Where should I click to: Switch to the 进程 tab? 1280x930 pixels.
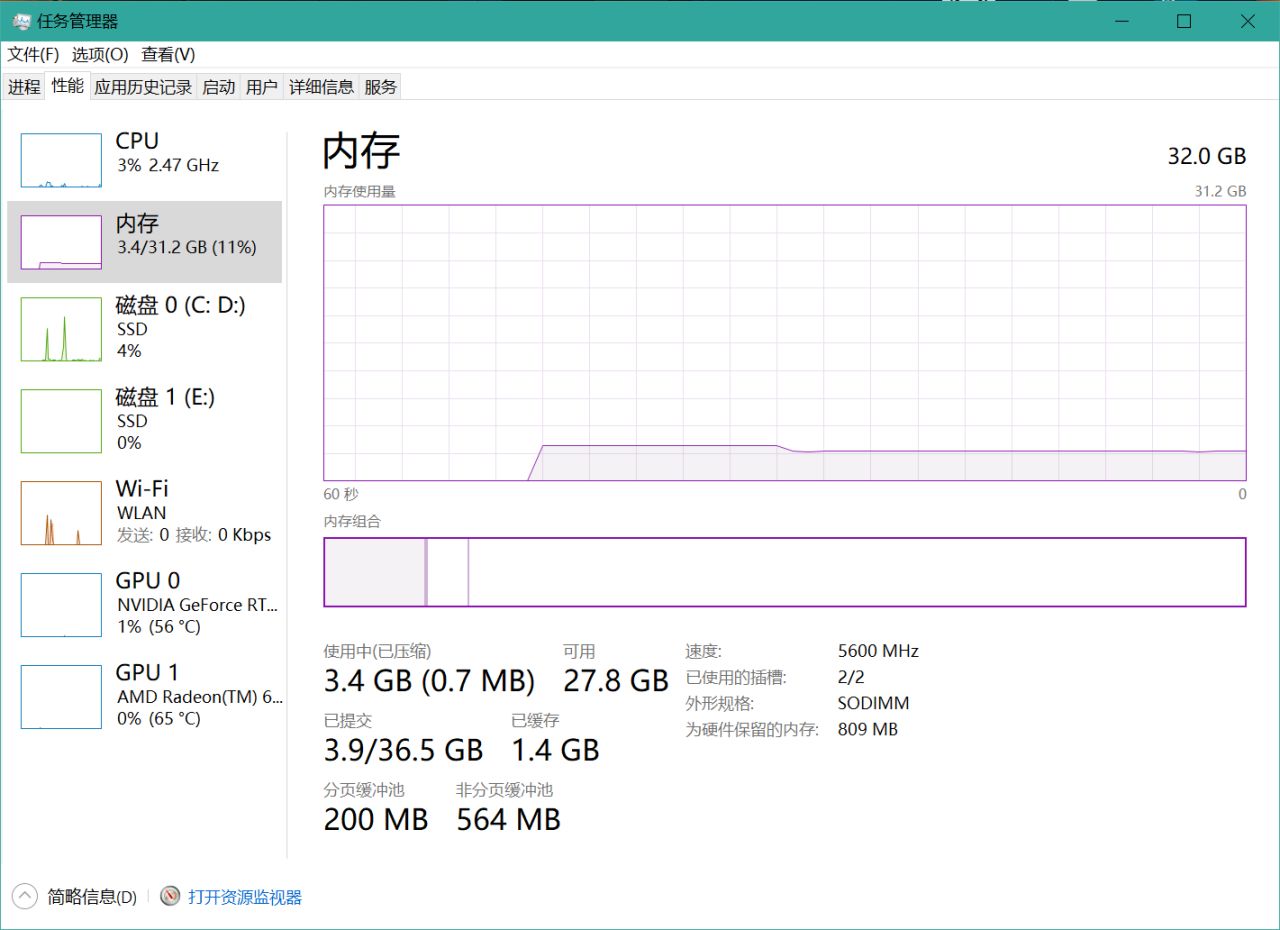click(x=24, y=87)
